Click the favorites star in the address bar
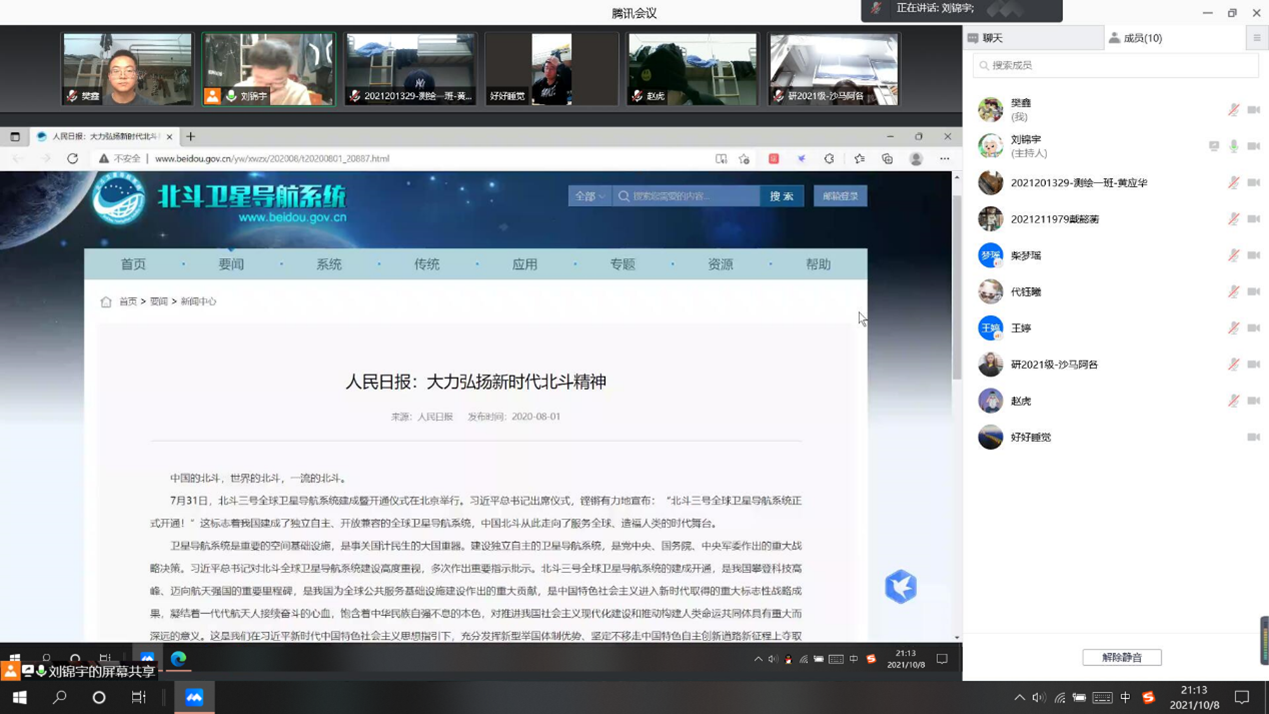1269x714 pixels. point(744,159)
